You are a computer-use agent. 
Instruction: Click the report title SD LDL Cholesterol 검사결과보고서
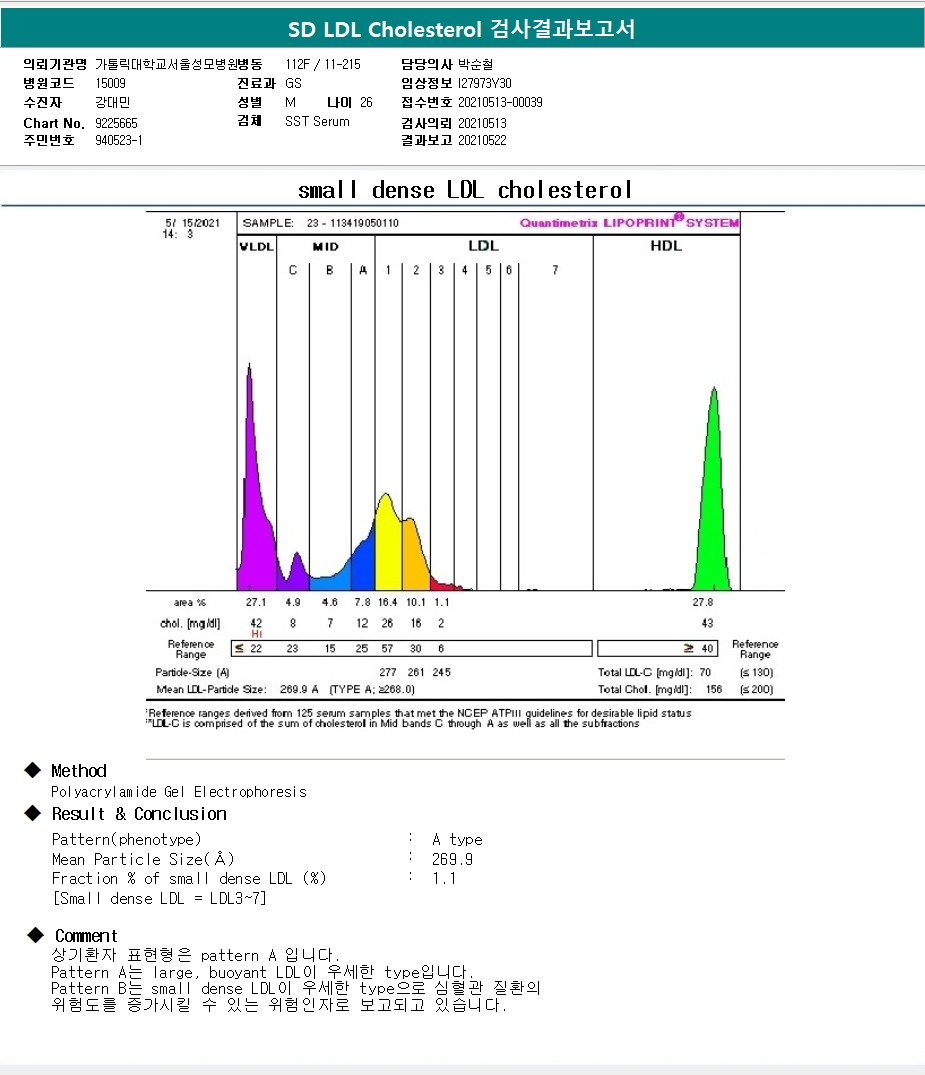(x=461, y=29)
